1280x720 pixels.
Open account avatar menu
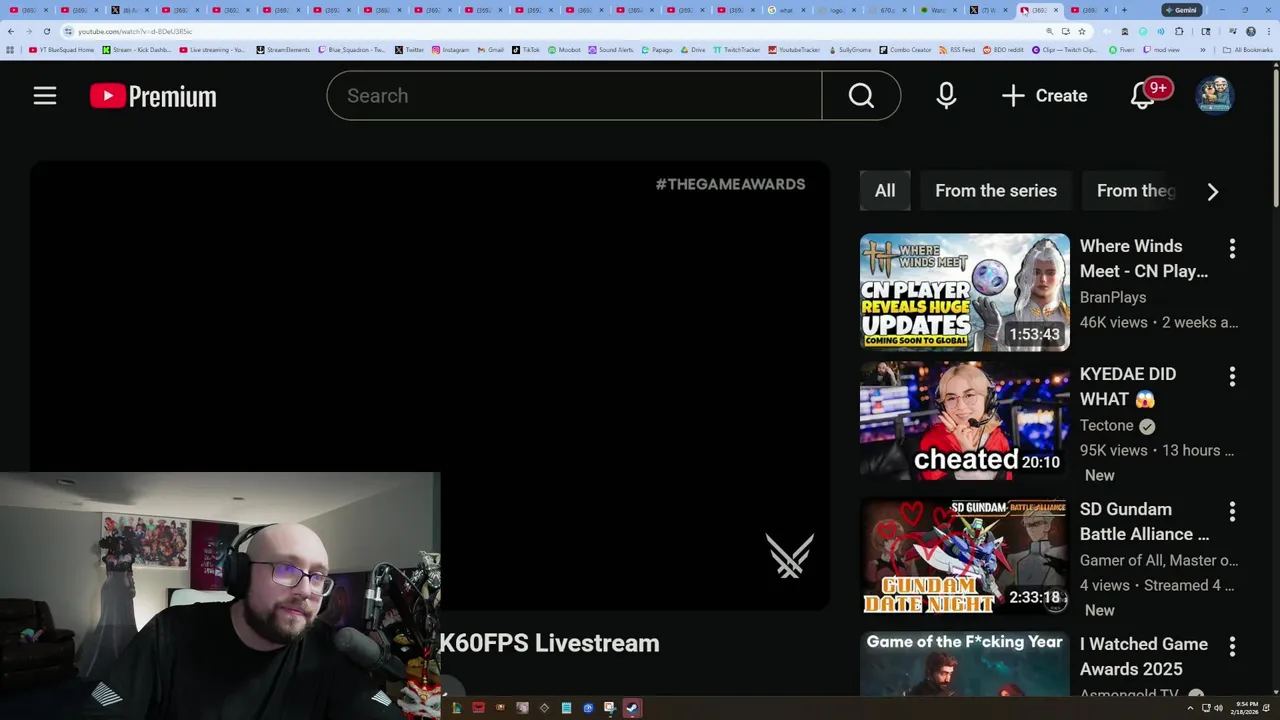tap(1215, 96)
